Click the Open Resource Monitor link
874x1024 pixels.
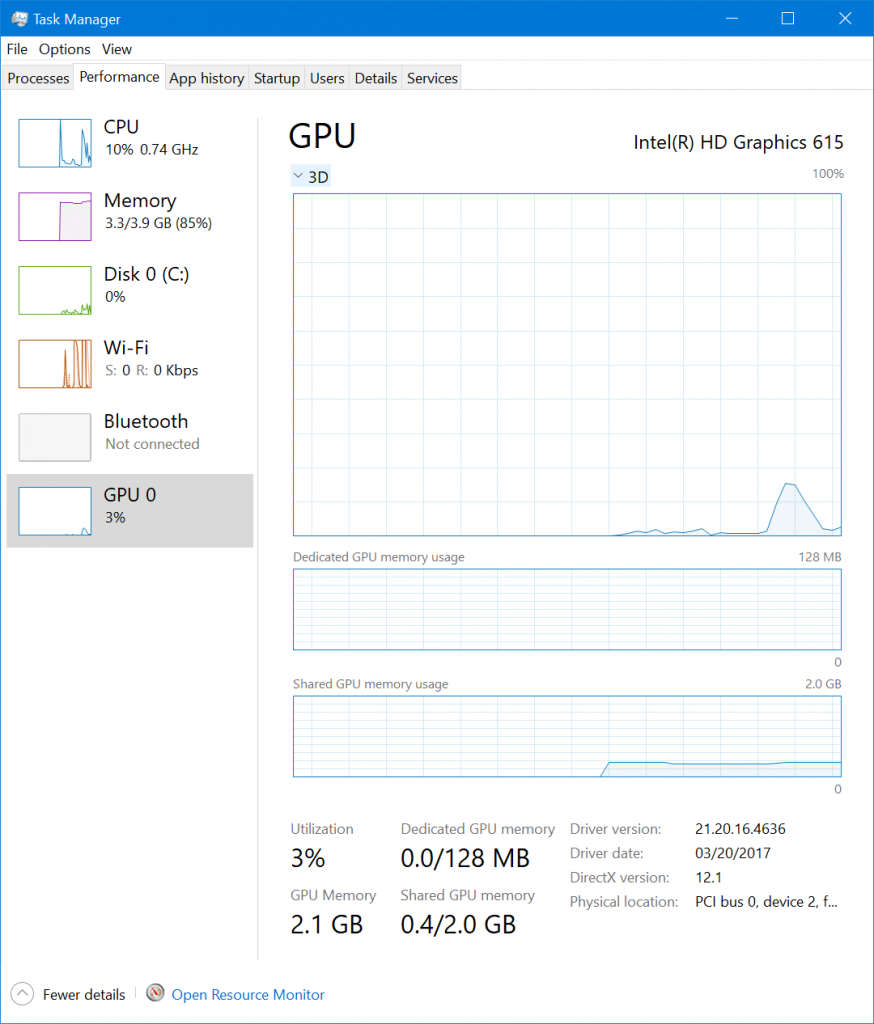pos(248,994)
